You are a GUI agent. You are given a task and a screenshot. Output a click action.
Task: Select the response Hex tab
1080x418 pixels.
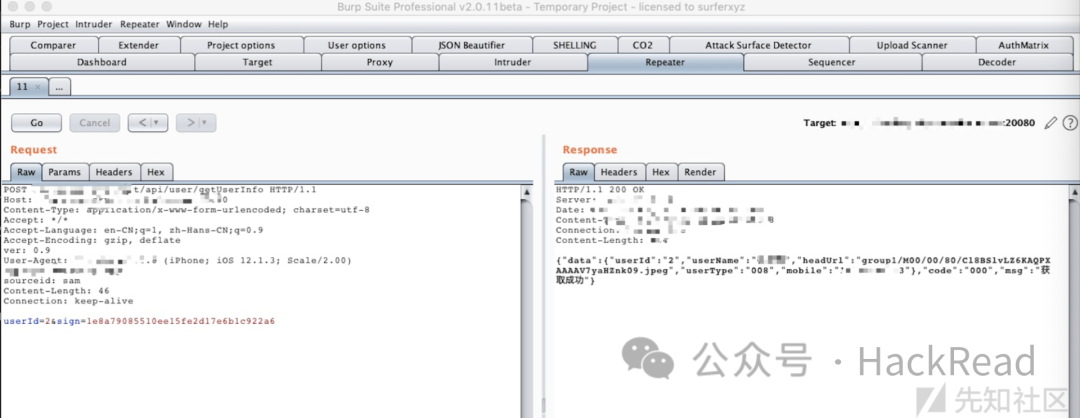pyautogui.click(x=661, y=172)
